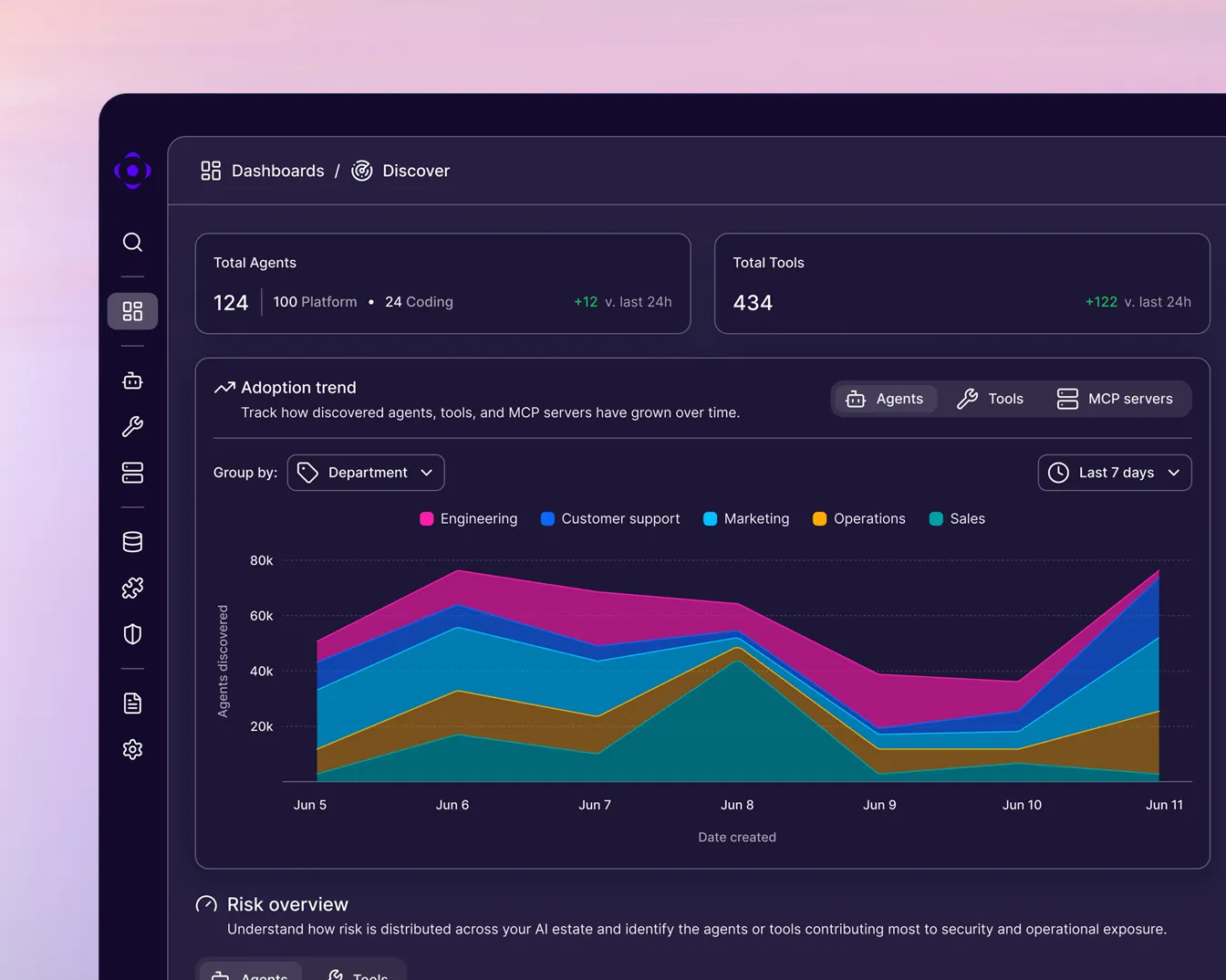This screenshot has width=1226, height=980.
Task: Click the 40k y-axis label
Action: (x=262, y=671)
